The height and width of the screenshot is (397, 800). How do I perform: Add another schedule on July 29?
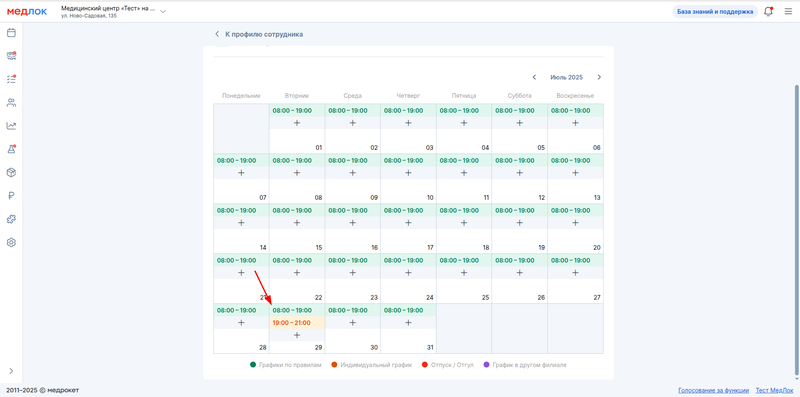click(x=297, y=335)
